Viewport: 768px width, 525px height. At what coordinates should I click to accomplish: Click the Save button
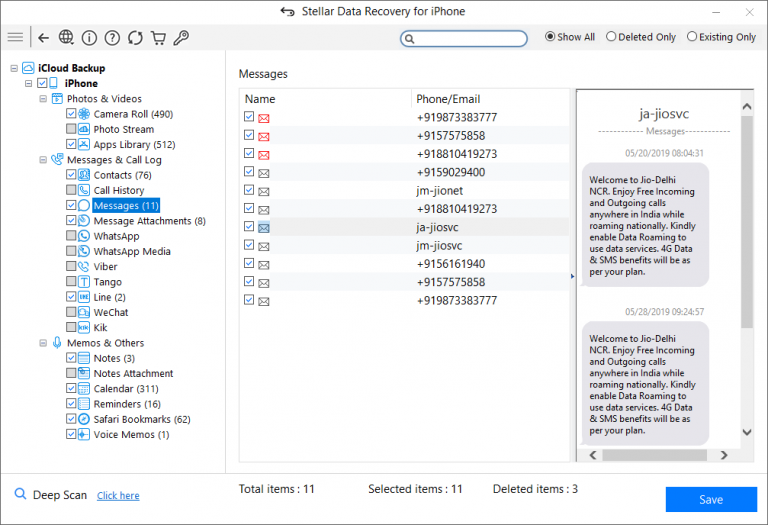click(711, 500)
